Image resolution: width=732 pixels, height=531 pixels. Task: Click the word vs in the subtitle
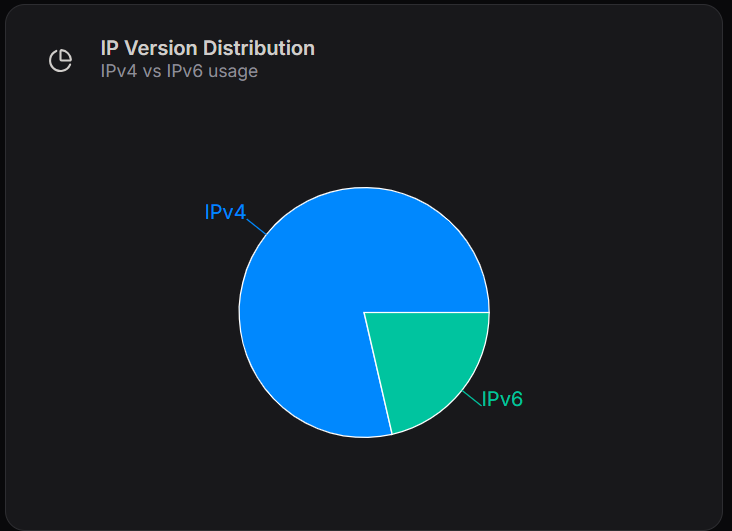pyautogui.click(x=153, y=71)
